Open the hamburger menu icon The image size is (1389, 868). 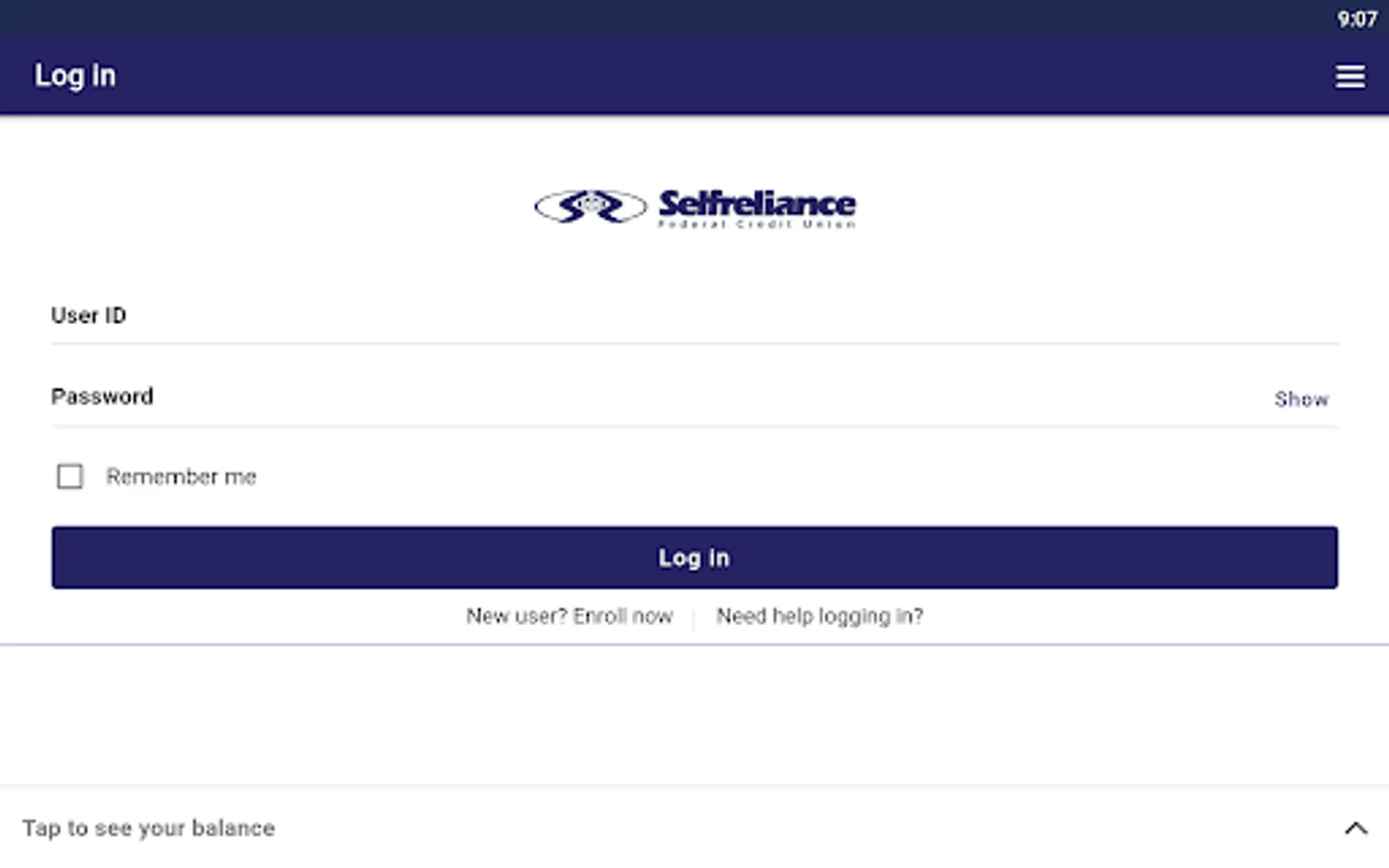1349,76
